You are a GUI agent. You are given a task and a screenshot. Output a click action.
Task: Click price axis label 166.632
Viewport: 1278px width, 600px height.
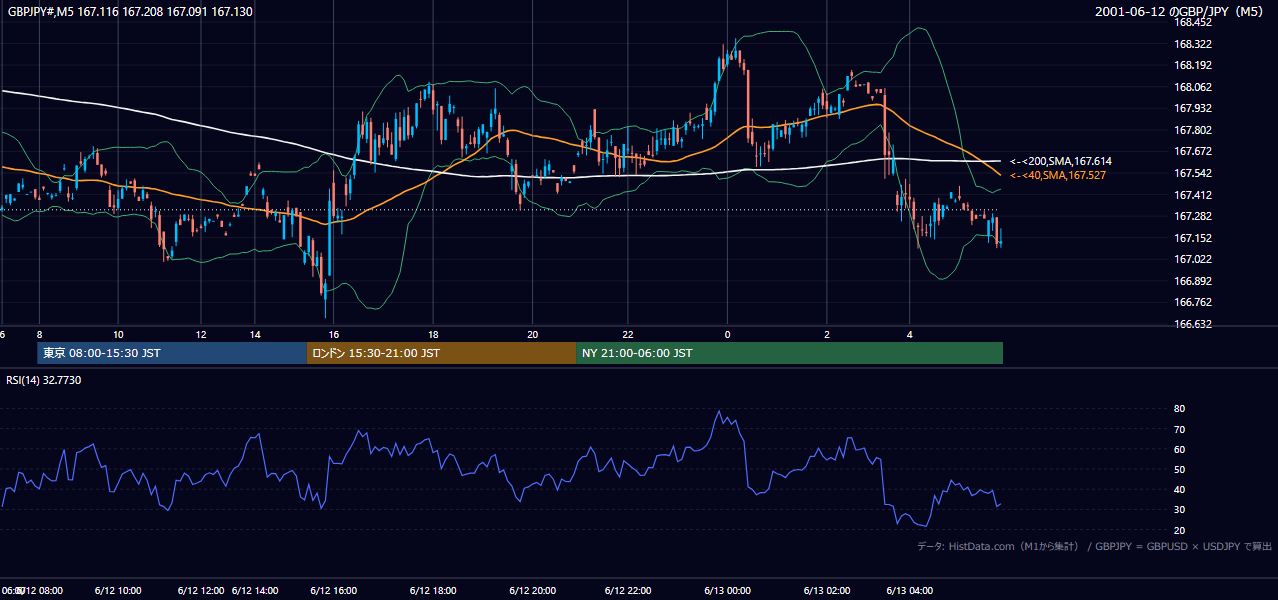(1192, 324)
